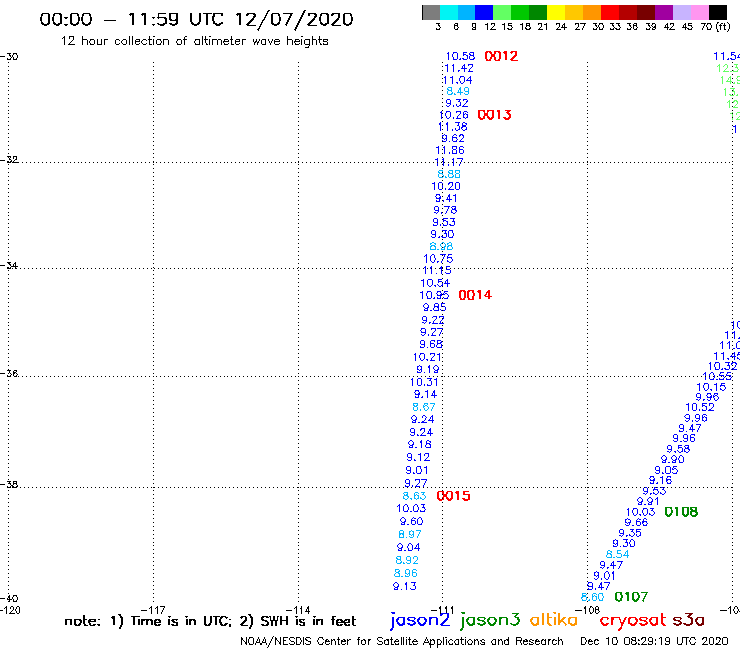This screenshot has height=650, width=740.
Task: Click the wave height value 9.68
Action: pos(431,345)
